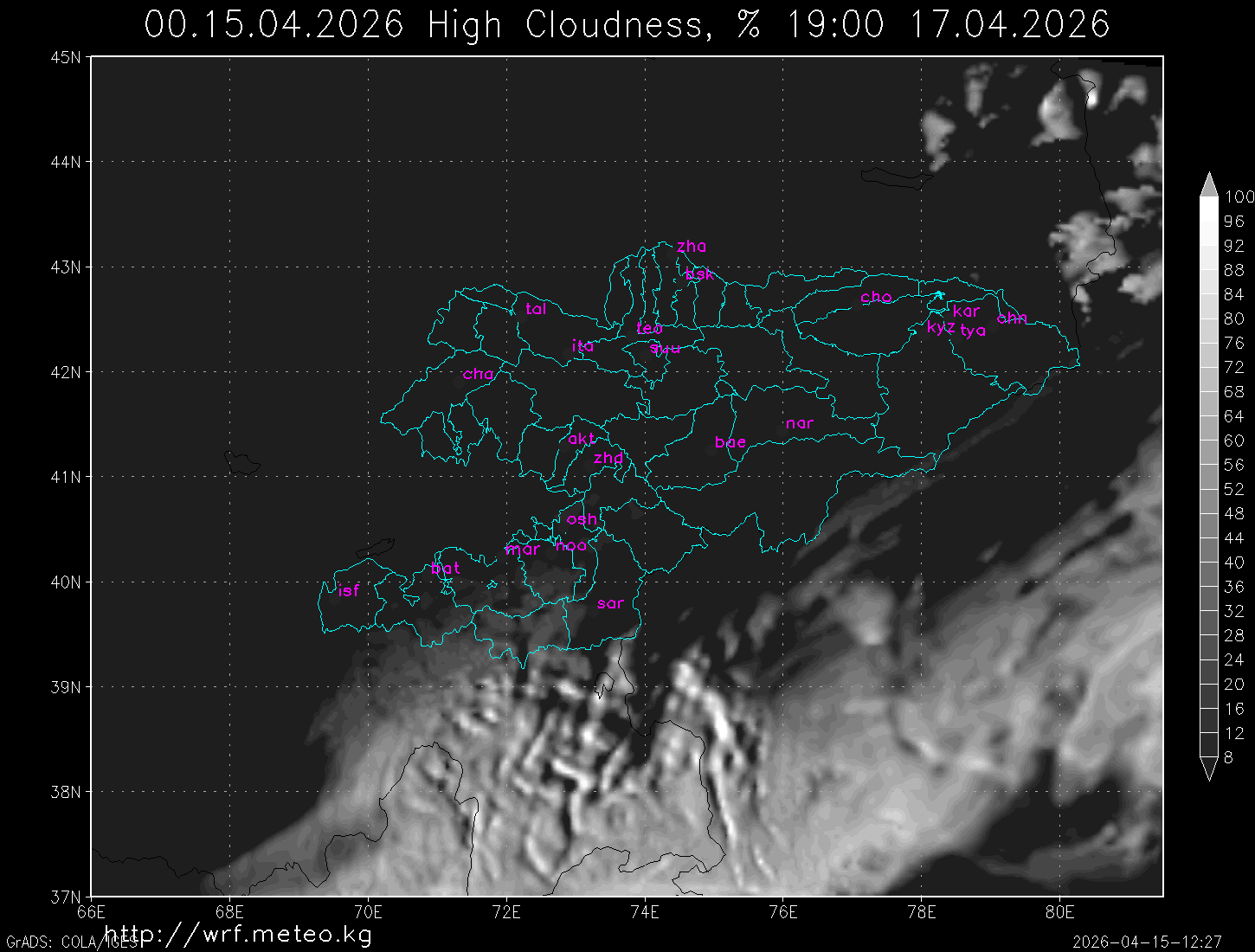1255x952 pixels.
Task: Click the 'tal' station label
Action: [536, 309]
